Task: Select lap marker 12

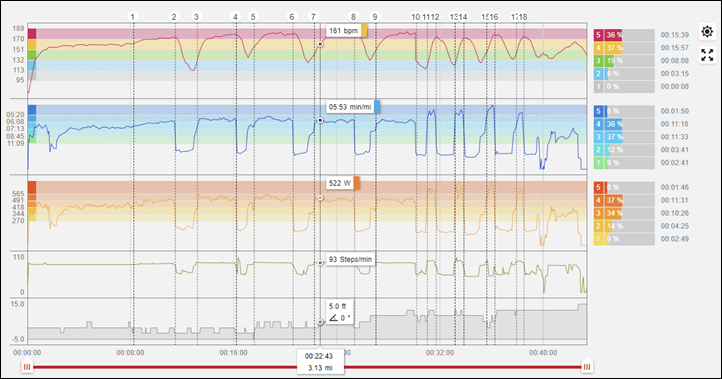Action: coord(435,17)
